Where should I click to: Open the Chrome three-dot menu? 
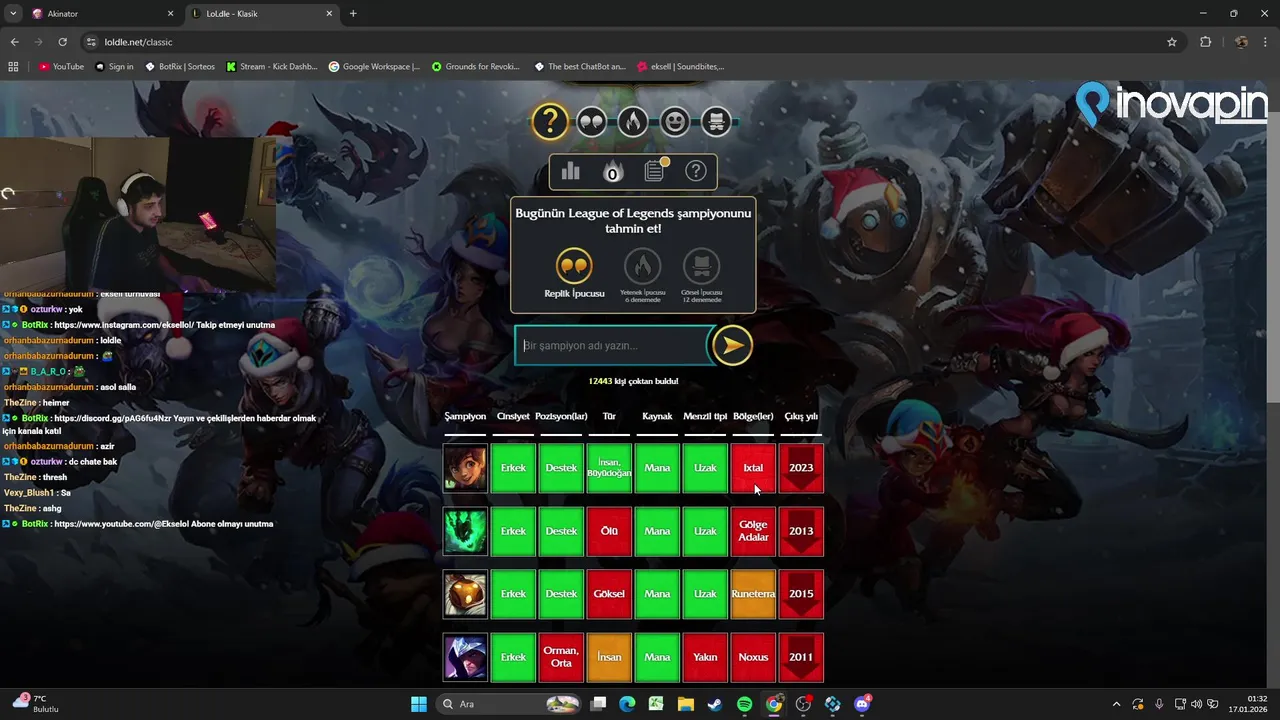[x=1266, y=42]
